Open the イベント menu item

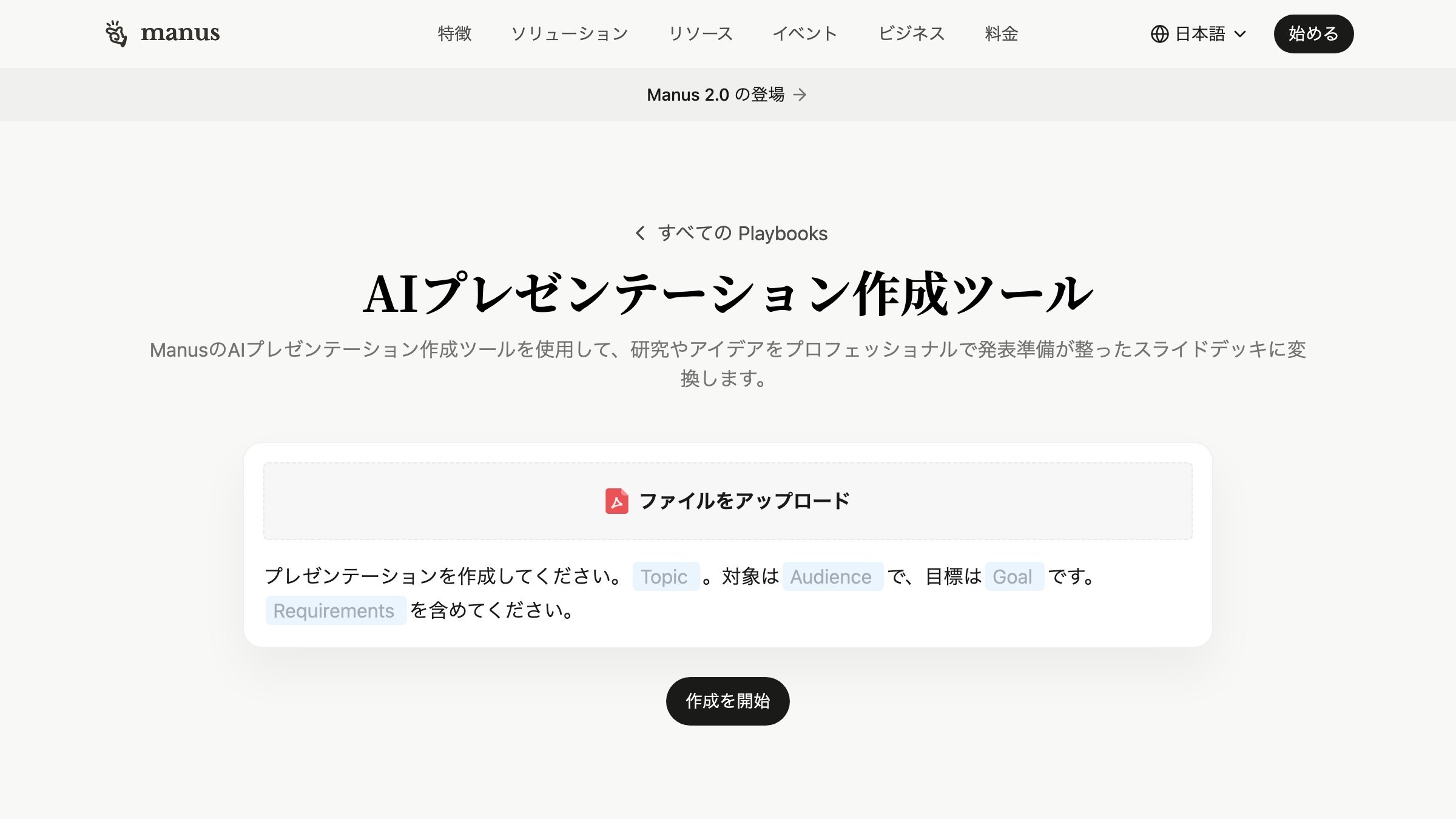pos(805,33)
